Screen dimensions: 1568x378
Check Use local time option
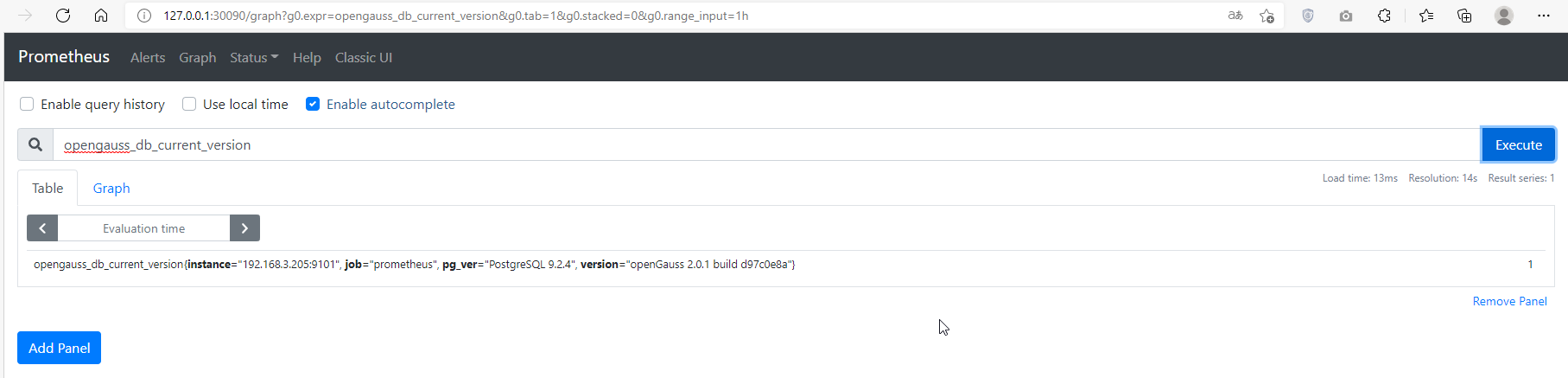tap(189, 104)
